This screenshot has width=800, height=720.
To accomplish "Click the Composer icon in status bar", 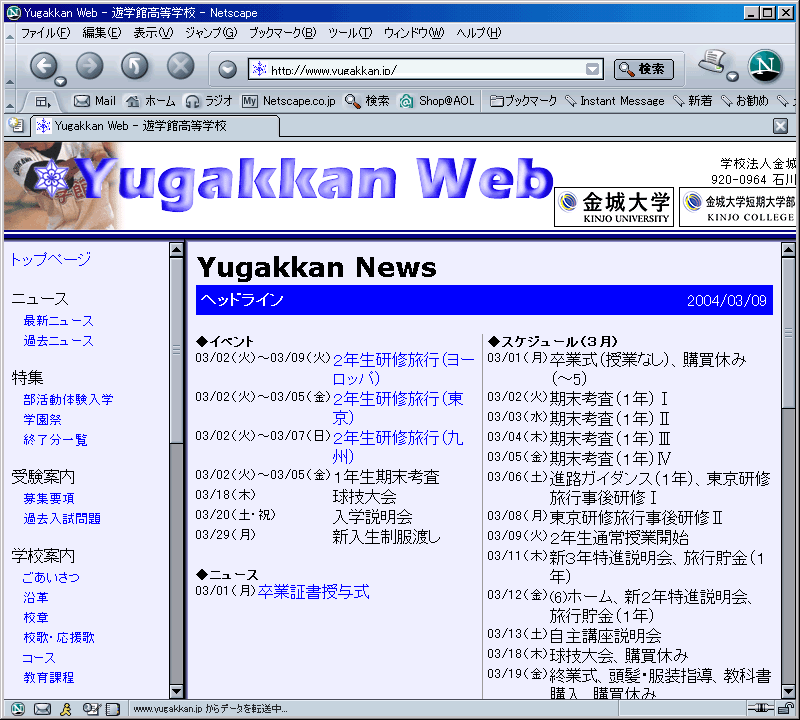I will tap(90, 708).
